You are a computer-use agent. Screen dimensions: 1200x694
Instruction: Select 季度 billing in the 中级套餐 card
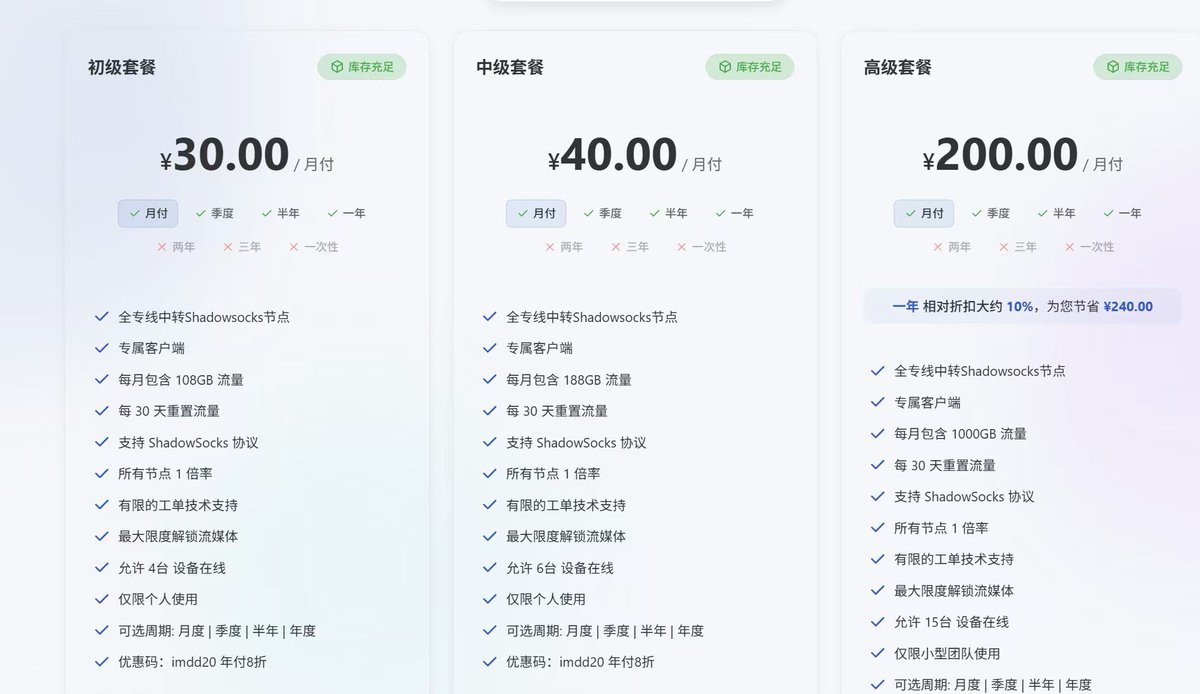[602, 213]
